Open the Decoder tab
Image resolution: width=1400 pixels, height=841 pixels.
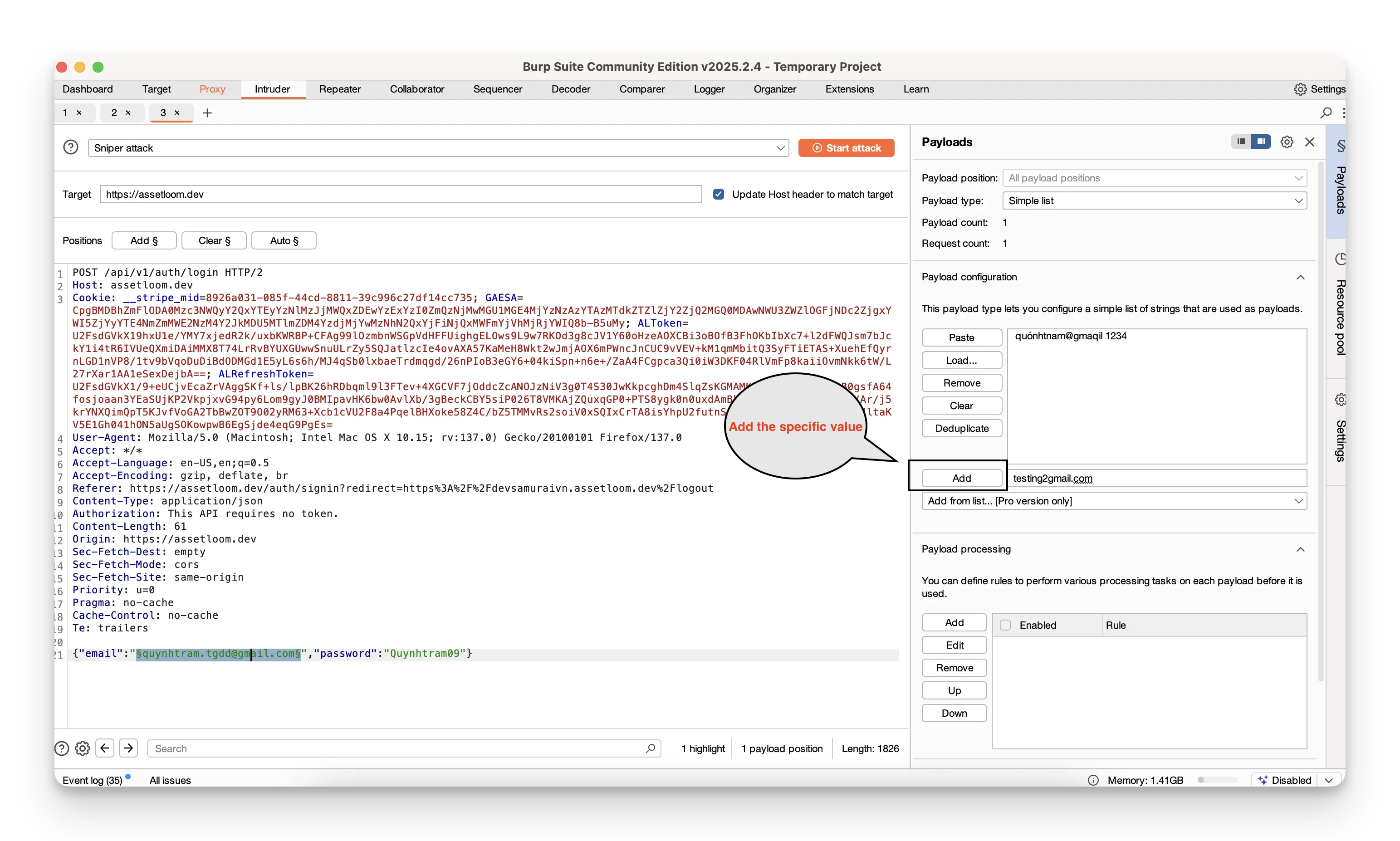coord(570,89)
